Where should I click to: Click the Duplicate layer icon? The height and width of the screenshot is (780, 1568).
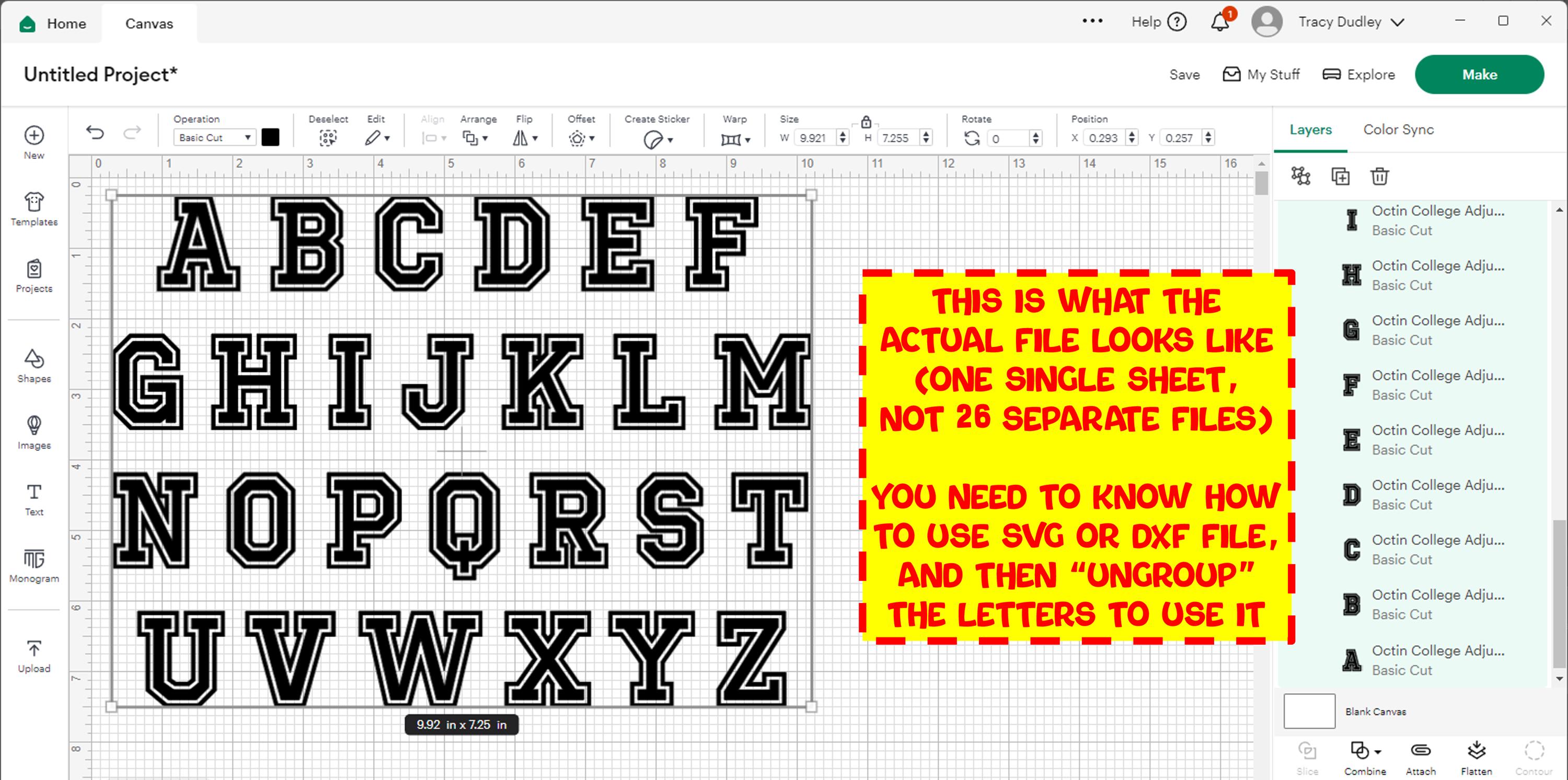click(1340, 177)
